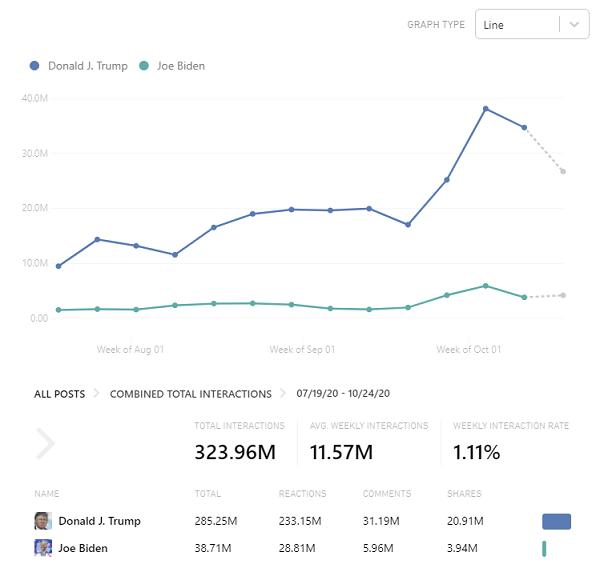Click the dropdown arrow in Graph Type selector
The image size is (600, 580).
coord(574,24)
